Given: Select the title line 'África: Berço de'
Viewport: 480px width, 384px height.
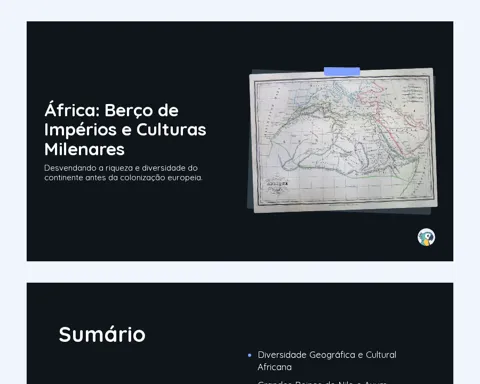Looking at the screenshot, I should point(111,110).
